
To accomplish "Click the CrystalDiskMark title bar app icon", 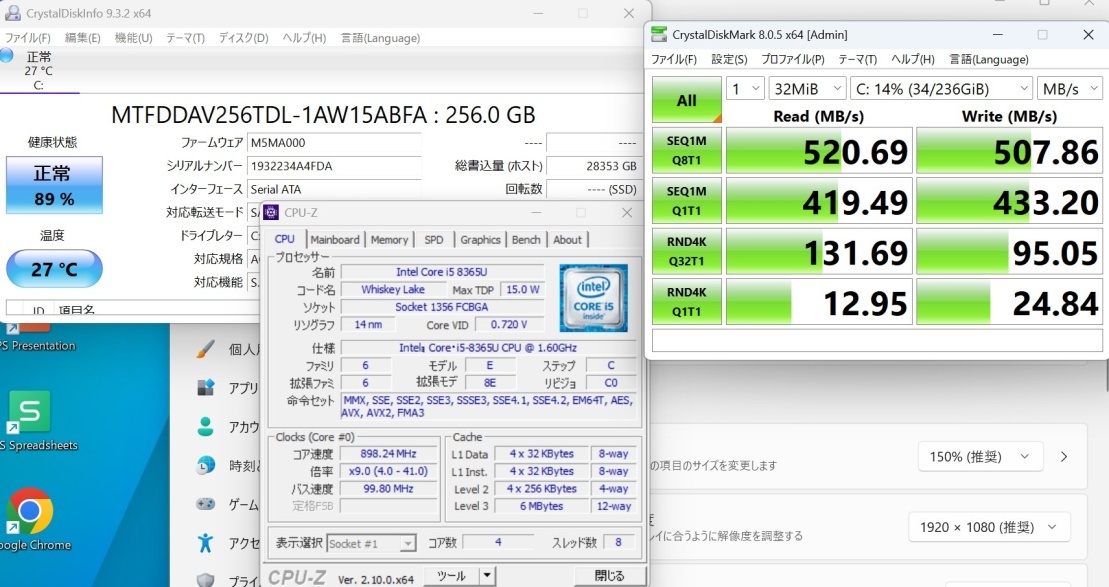I will tap(659, 34).
